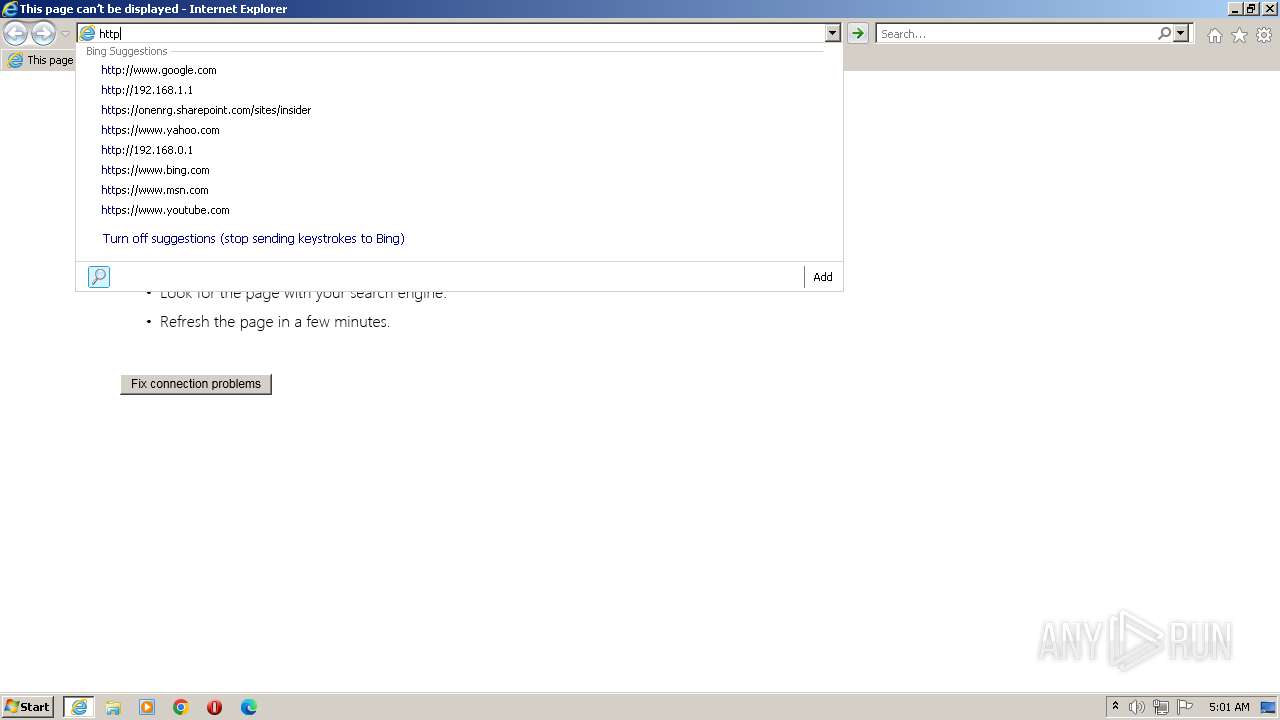Click the volume speaker tray icon
1280x720 pixels.
pos(1137,707)
